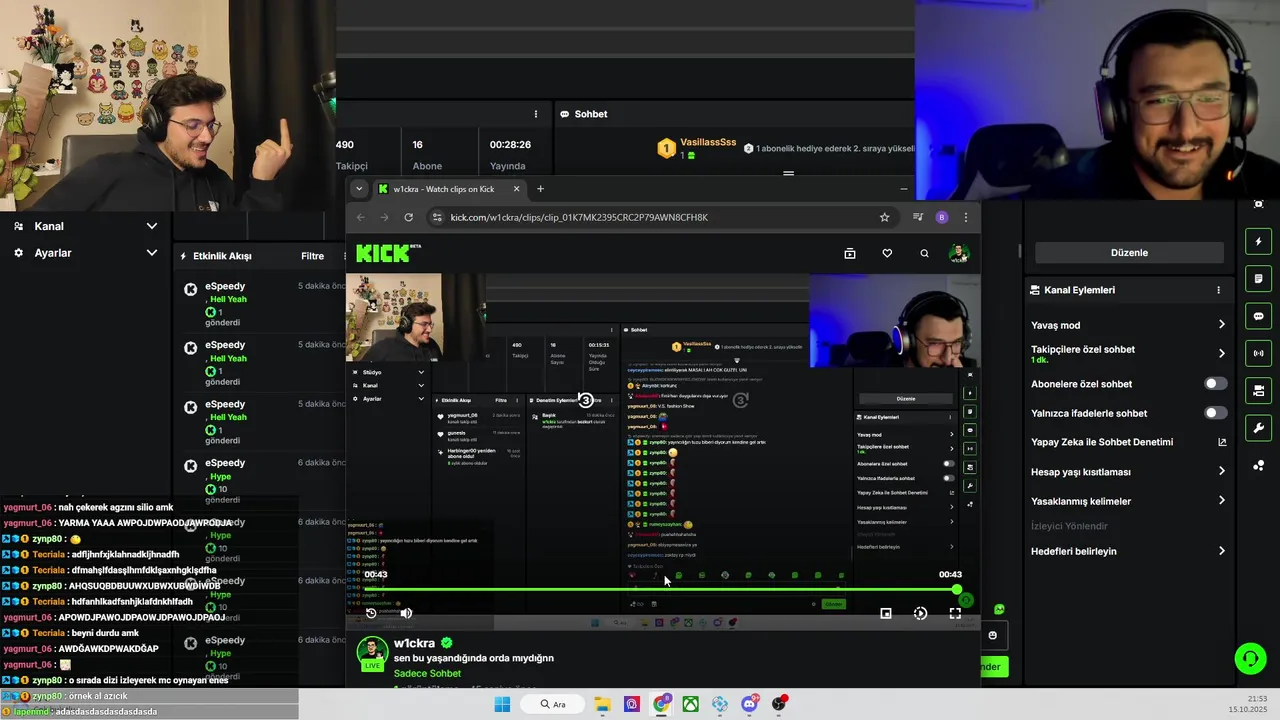
Task: Click the three-circles dashboard sidebar icon
Action: click(1259, 465)
